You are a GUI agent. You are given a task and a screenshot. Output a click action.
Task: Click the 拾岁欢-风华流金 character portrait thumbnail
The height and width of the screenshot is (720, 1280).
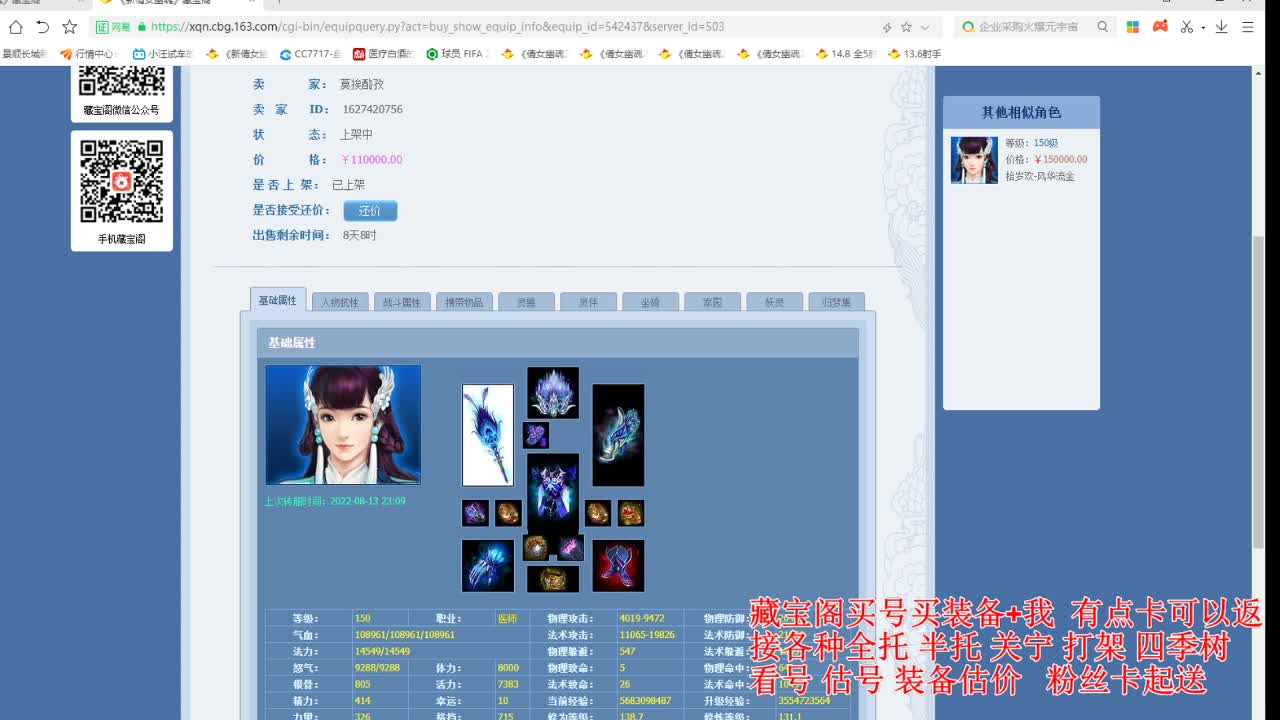pos(974,161)
